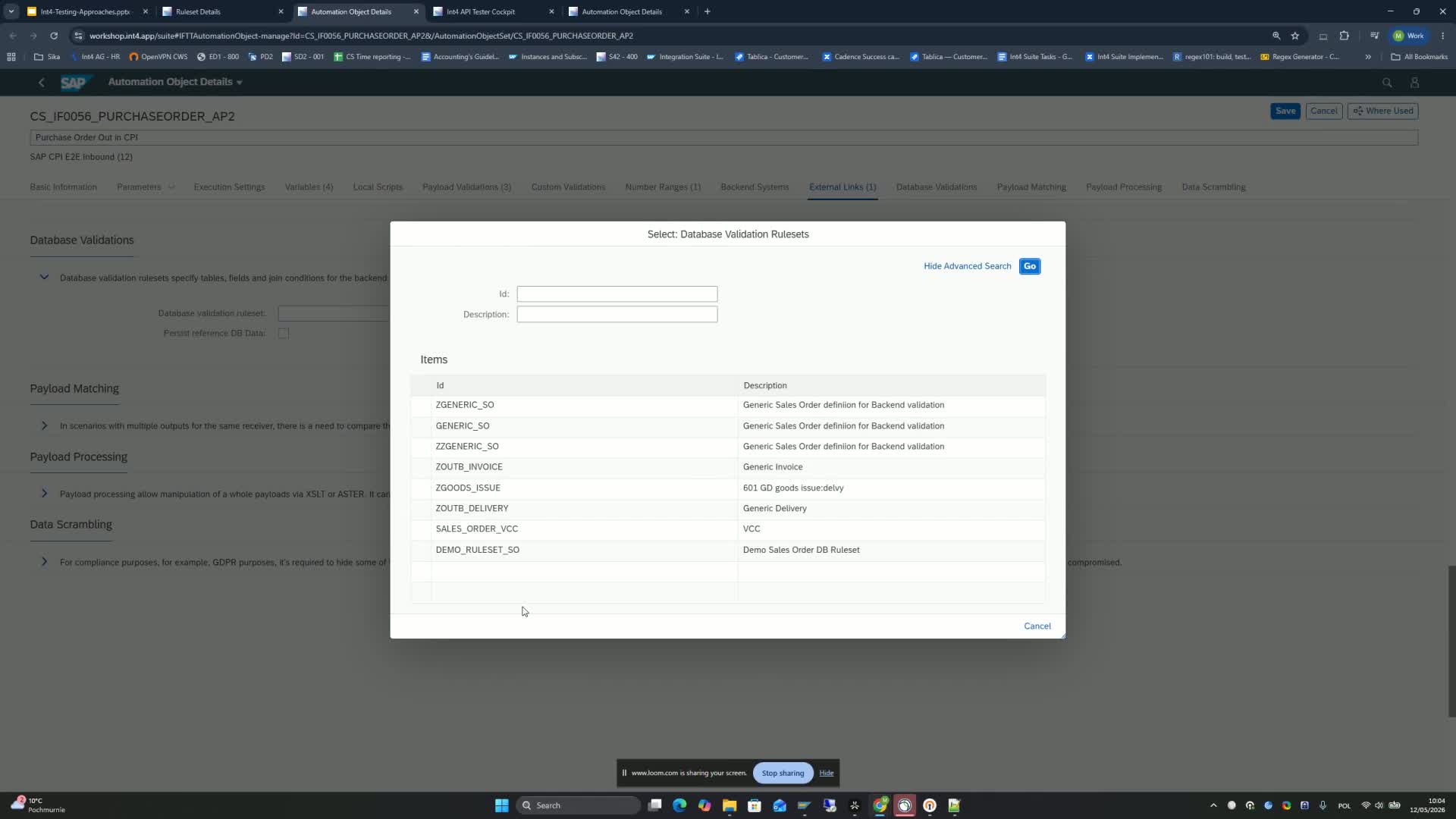Expand the Data Scrambling section

[x=44, y=562]
